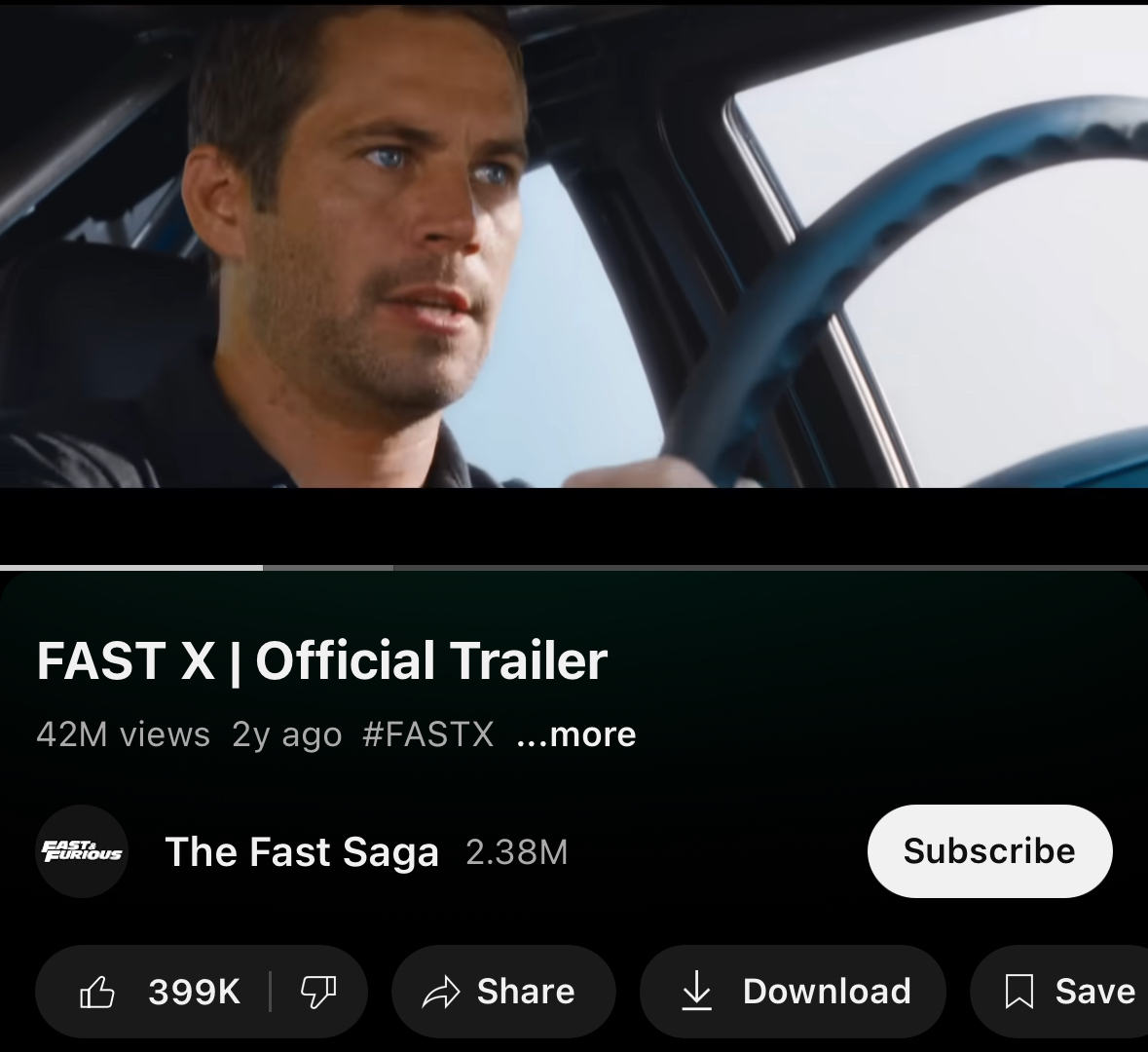Tap the thumbs-down dislike icon

pyautogui.click(x=317, y=993)
